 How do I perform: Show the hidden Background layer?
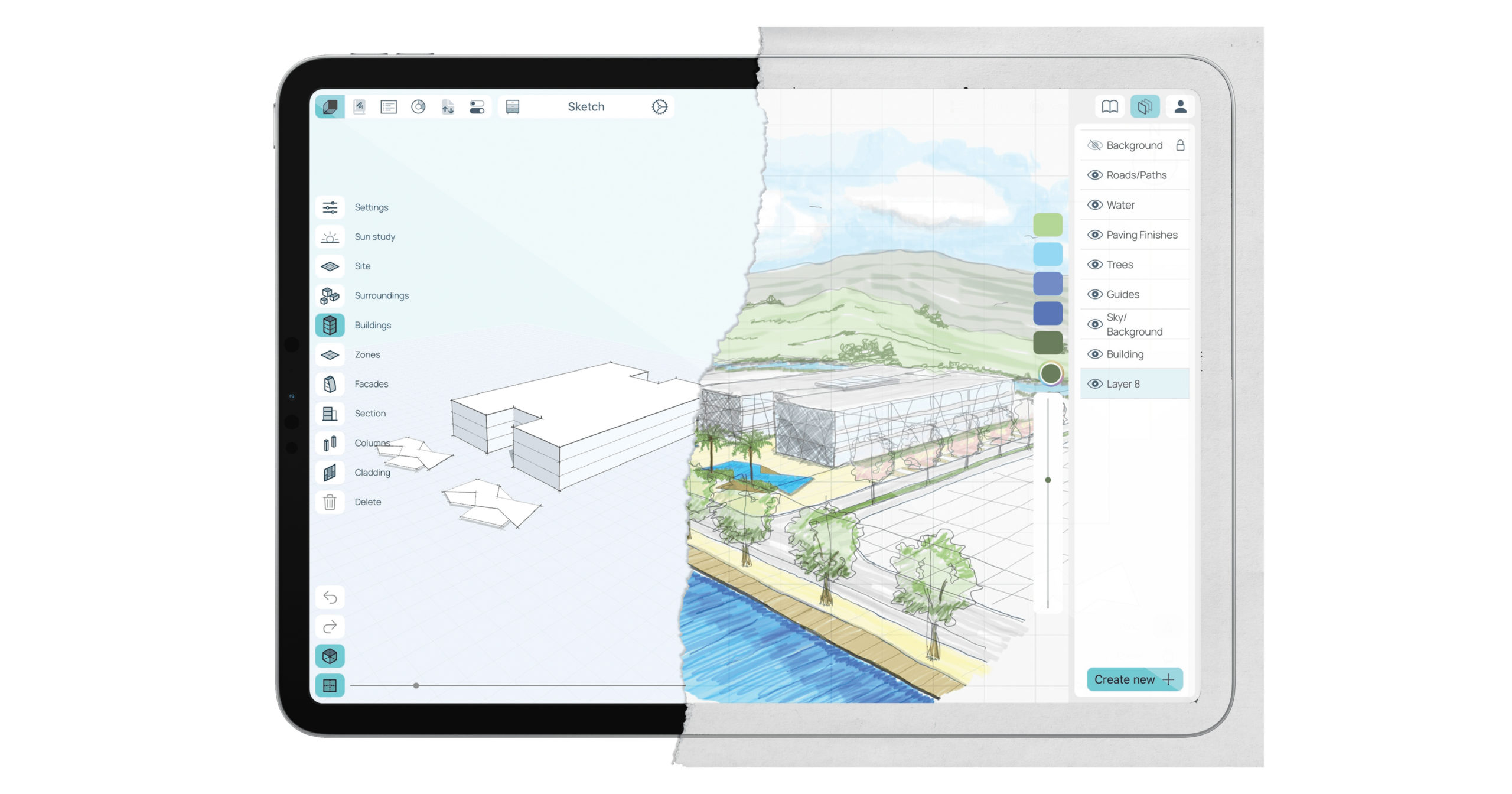[1094, 145]
